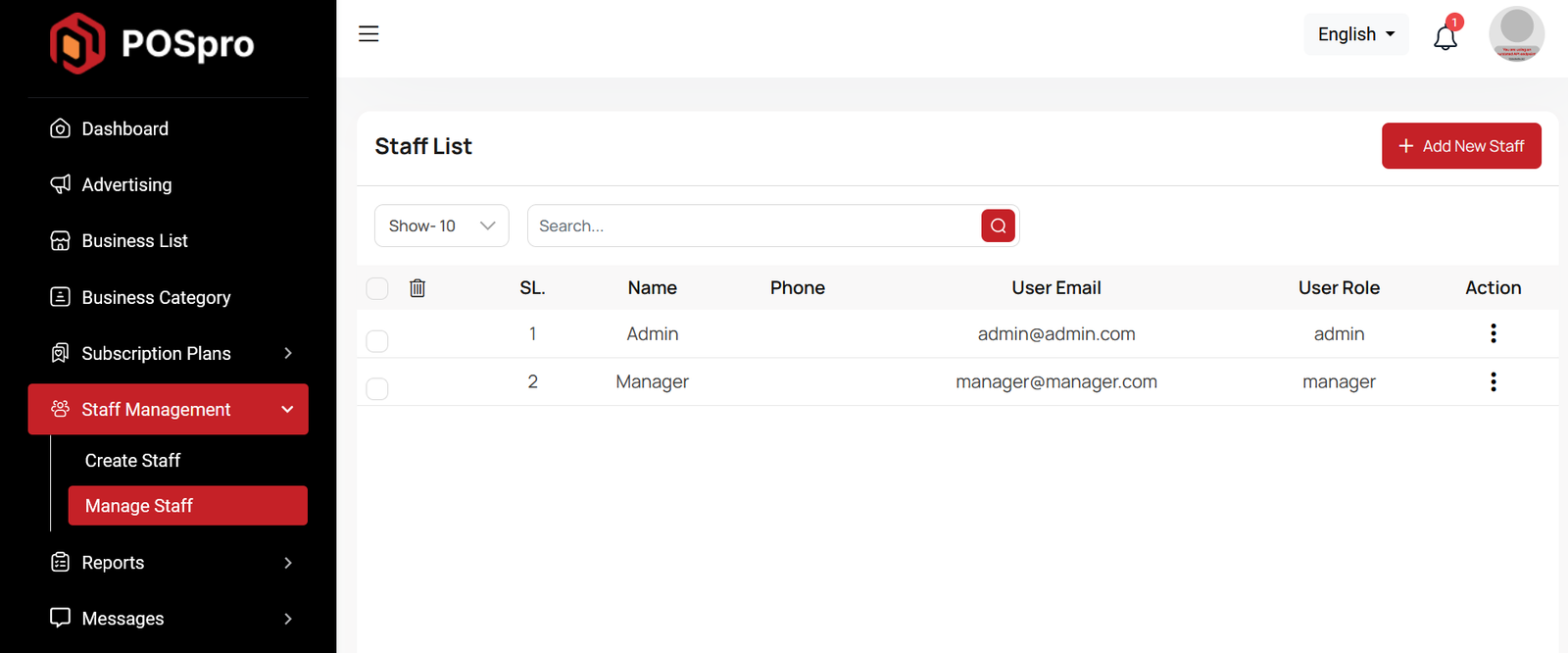Open the notifications bell
The width and height of the screenshot is (1568, 653).
[1445, 37]
